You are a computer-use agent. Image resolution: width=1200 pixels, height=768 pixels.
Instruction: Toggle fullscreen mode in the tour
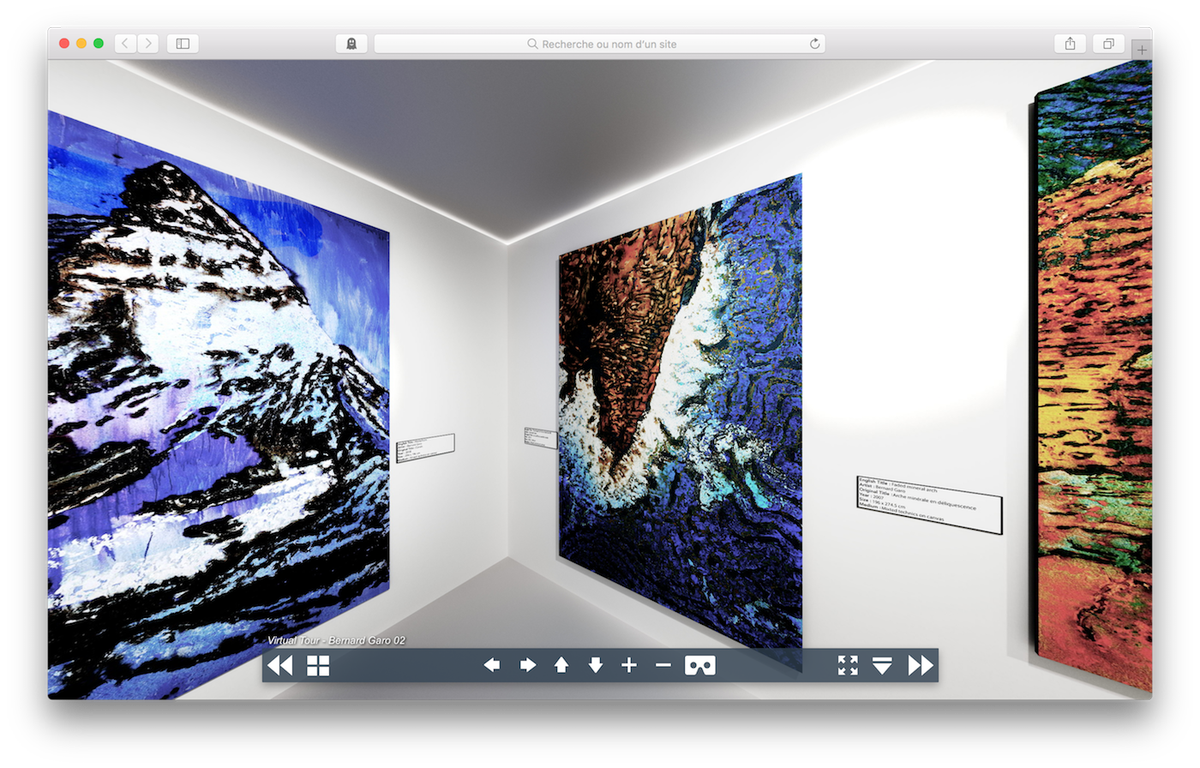pos(848,666)
